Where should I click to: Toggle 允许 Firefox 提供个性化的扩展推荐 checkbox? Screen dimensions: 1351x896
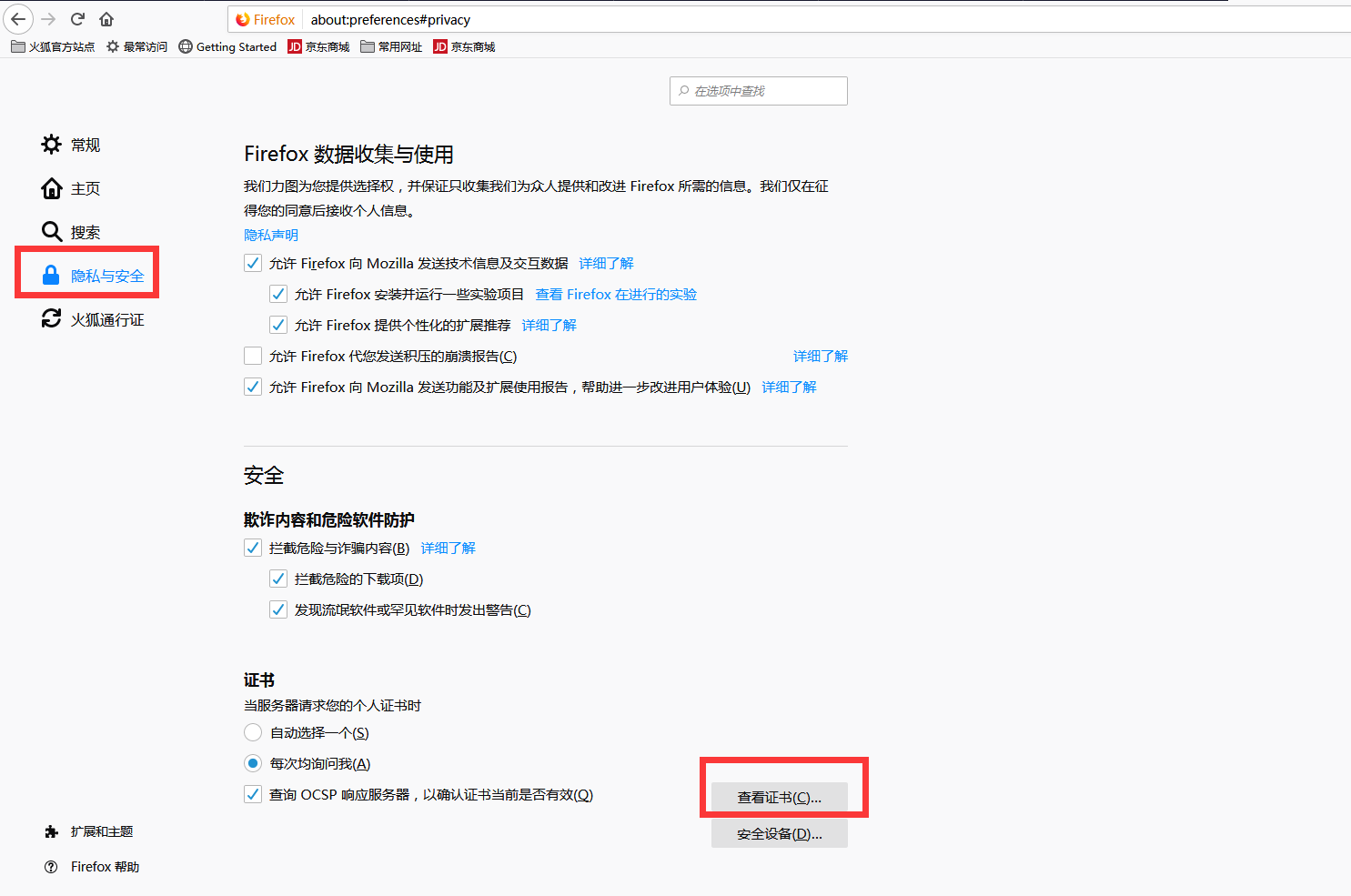click(x=278, y=325)
